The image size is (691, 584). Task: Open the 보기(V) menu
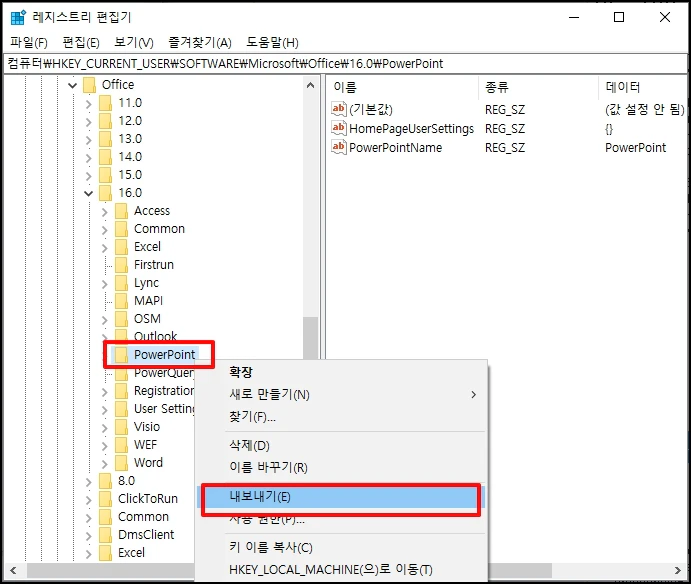134,42
